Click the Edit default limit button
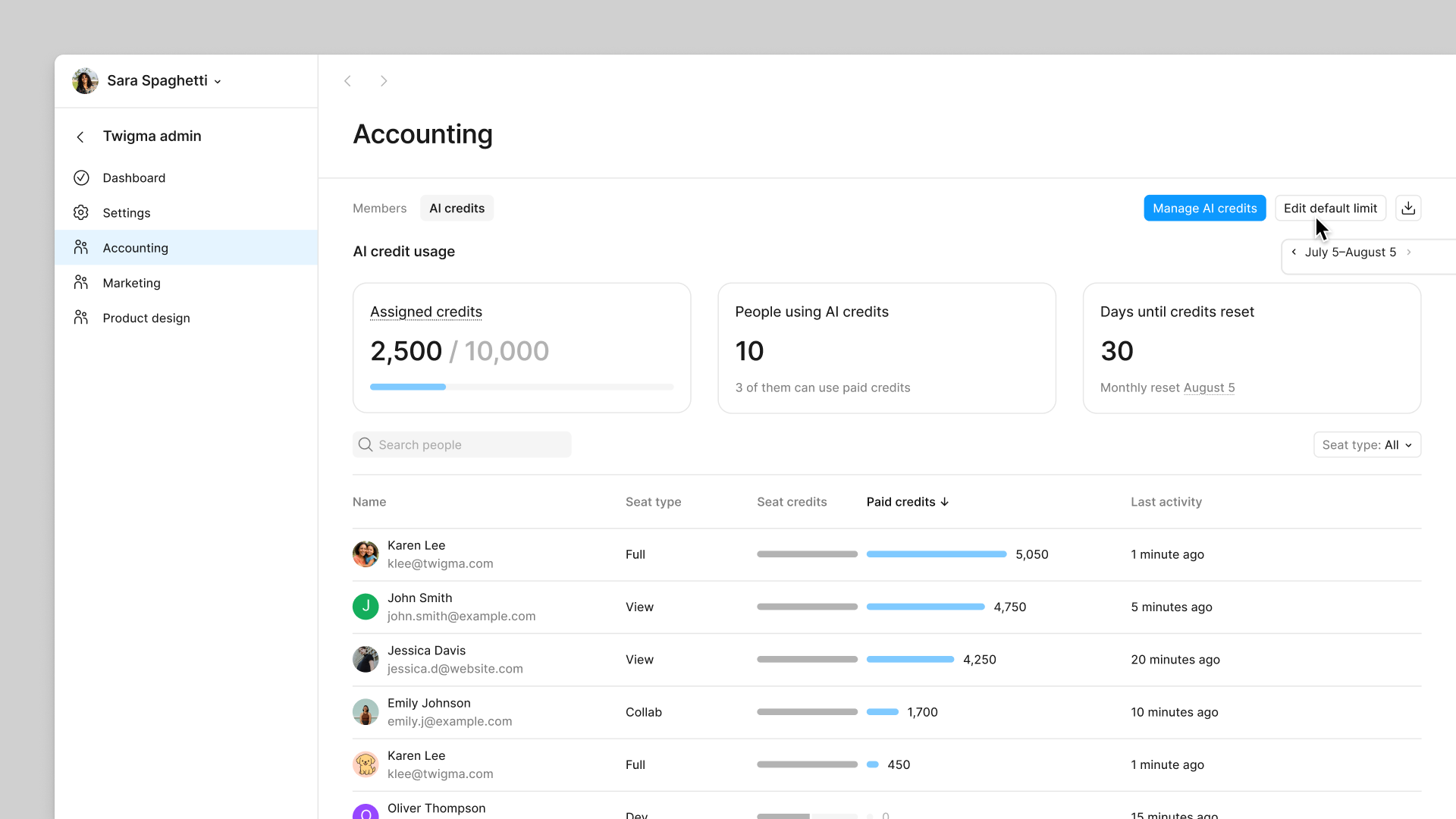1456x819 pixels. (1330, 208)
